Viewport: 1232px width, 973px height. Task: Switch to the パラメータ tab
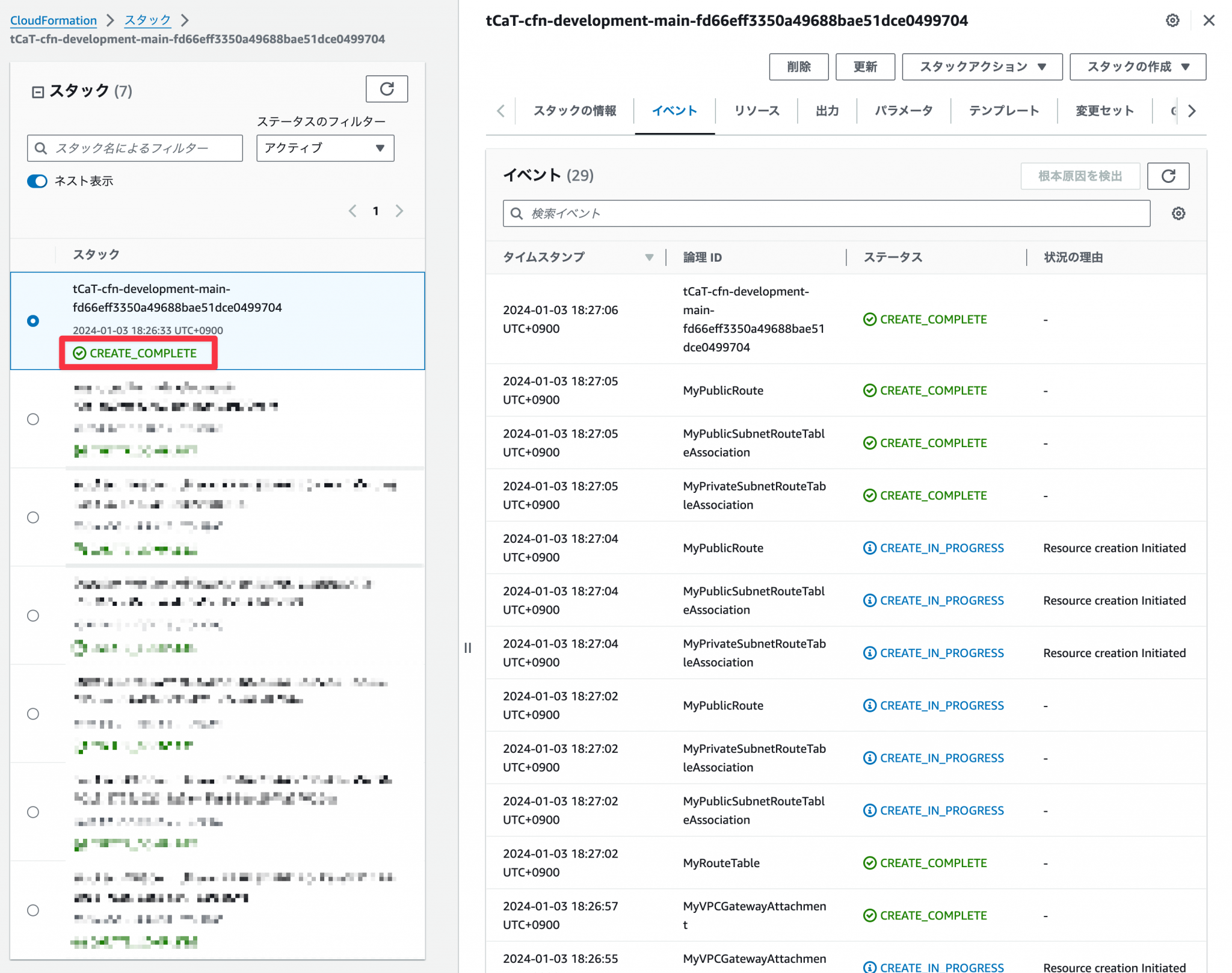(903, 111)
